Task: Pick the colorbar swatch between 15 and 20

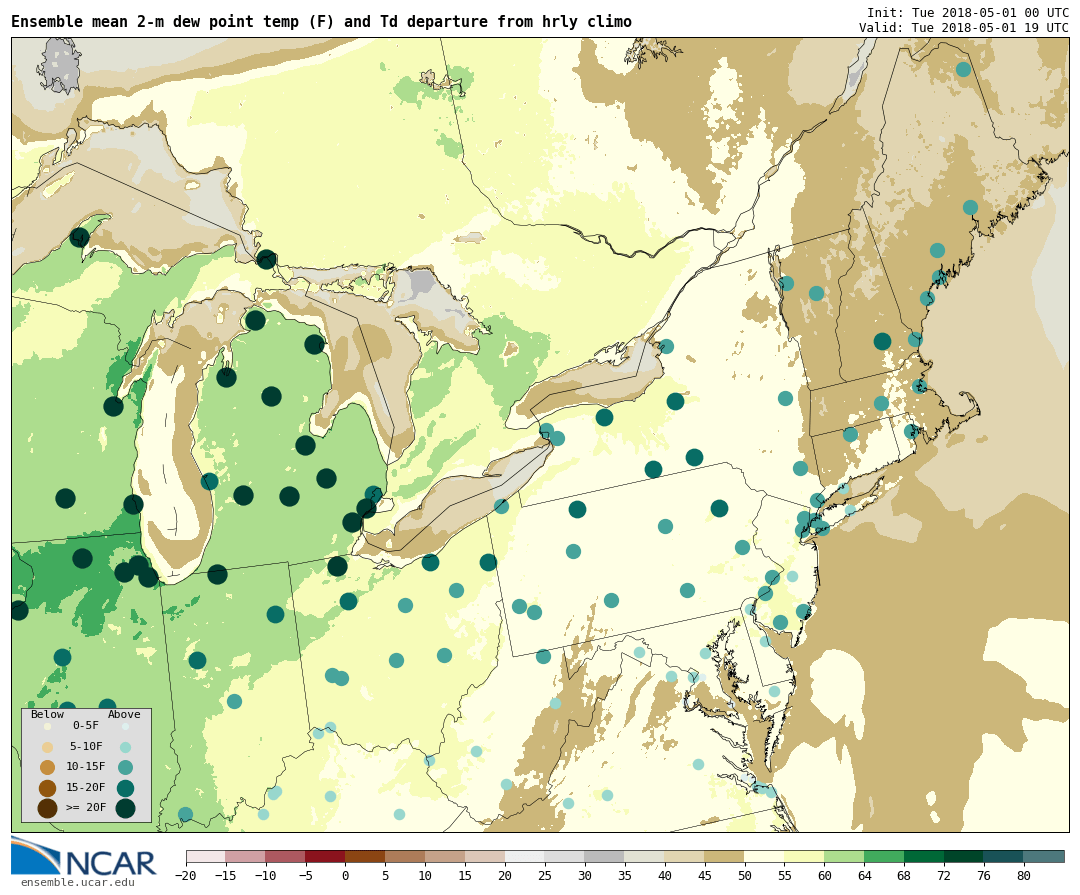Action: (485, 856)
